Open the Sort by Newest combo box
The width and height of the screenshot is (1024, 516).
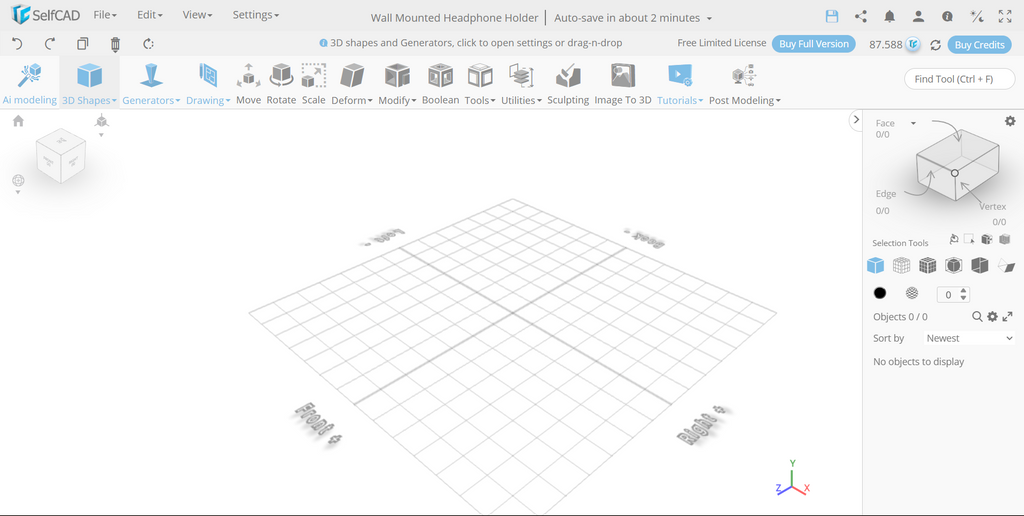(968, 338)
